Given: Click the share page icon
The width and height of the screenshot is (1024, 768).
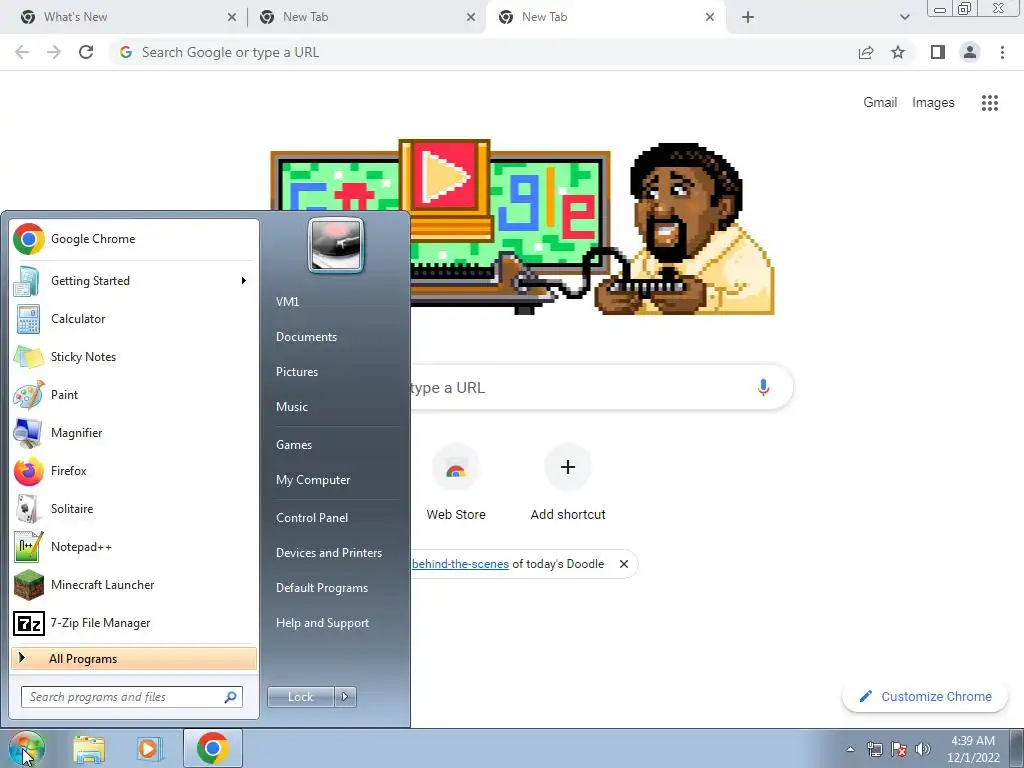Looking at the screenshot, I should coord(866,52).
